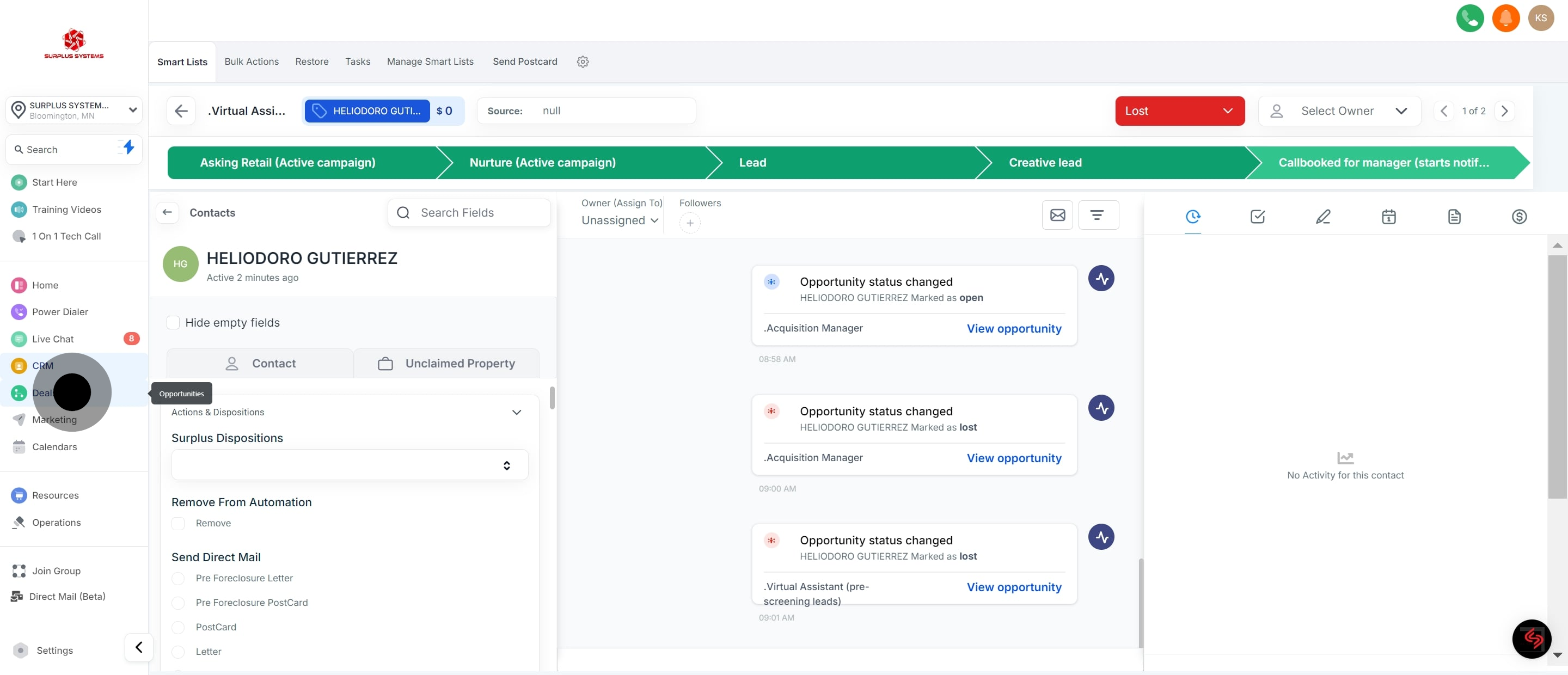Click View opportunity link at 08:58 AM entry
The image size is (1568, 675).
[x=1013, y=329]
